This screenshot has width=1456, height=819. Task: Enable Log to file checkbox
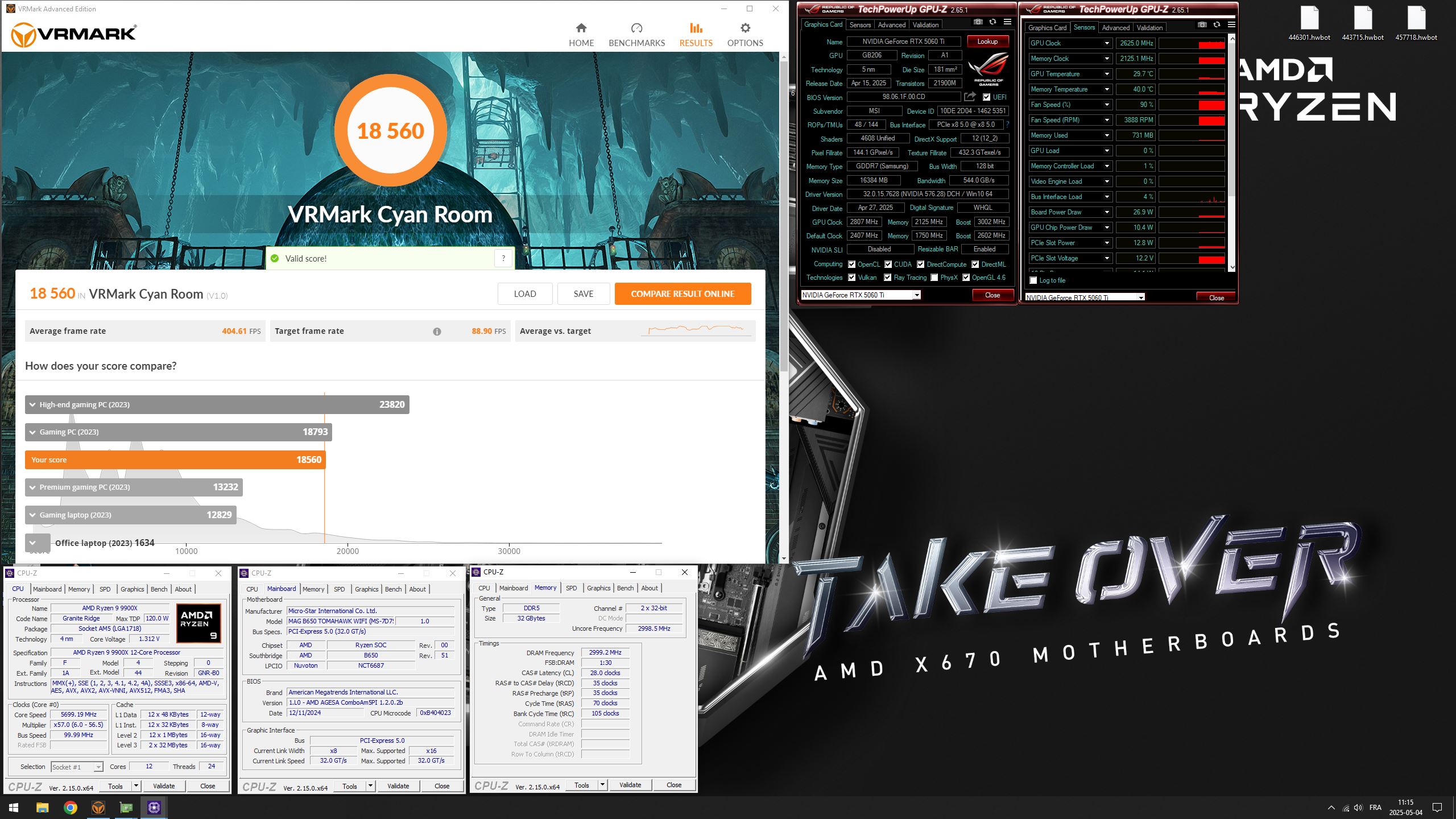1033,280
